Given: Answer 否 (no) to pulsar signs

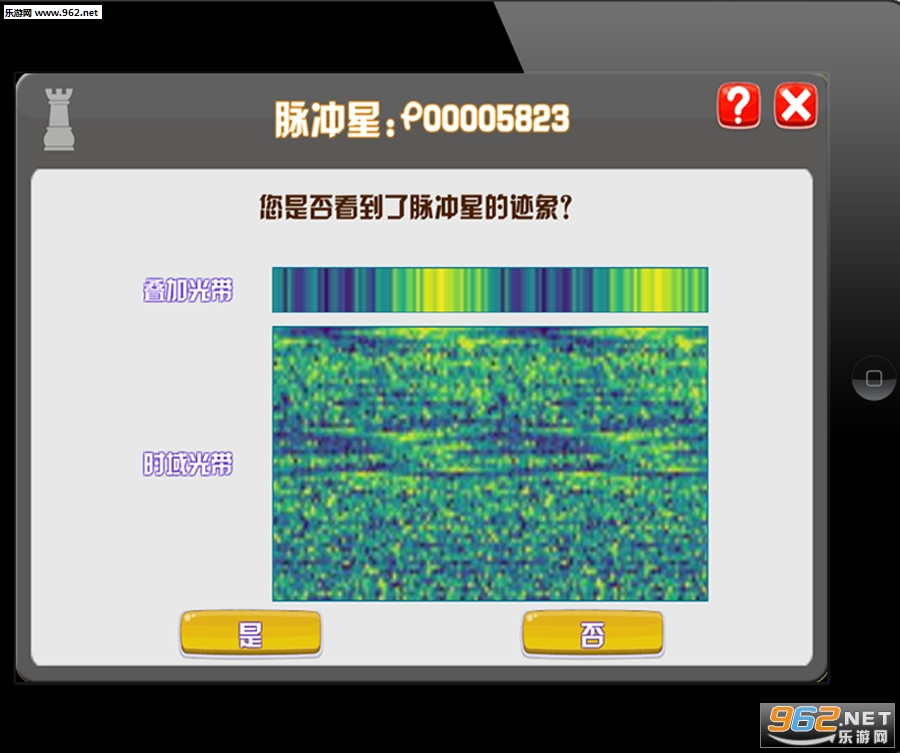Looking at the screenshot, I should click(x=592, y=633).
